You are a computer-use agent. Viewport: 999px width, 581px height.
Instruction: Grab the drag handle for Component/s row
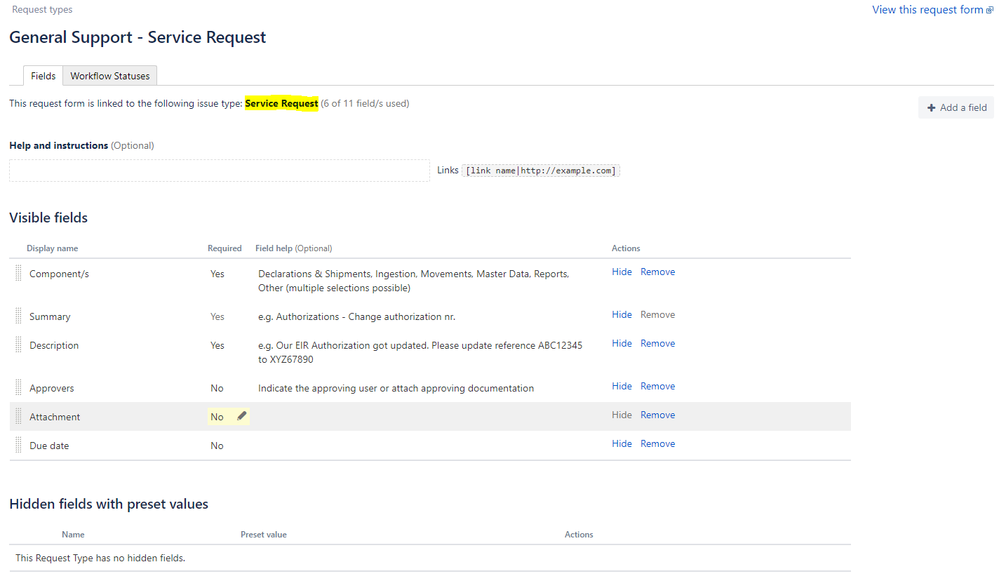[x=18, y=273]
